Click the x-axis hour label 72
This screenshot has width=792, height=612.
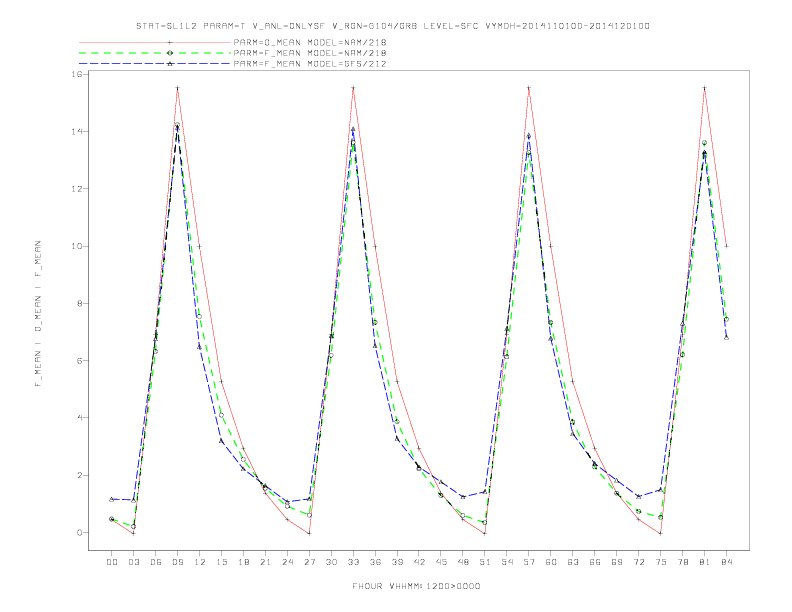pyautogui.click(x=638, y=562)
